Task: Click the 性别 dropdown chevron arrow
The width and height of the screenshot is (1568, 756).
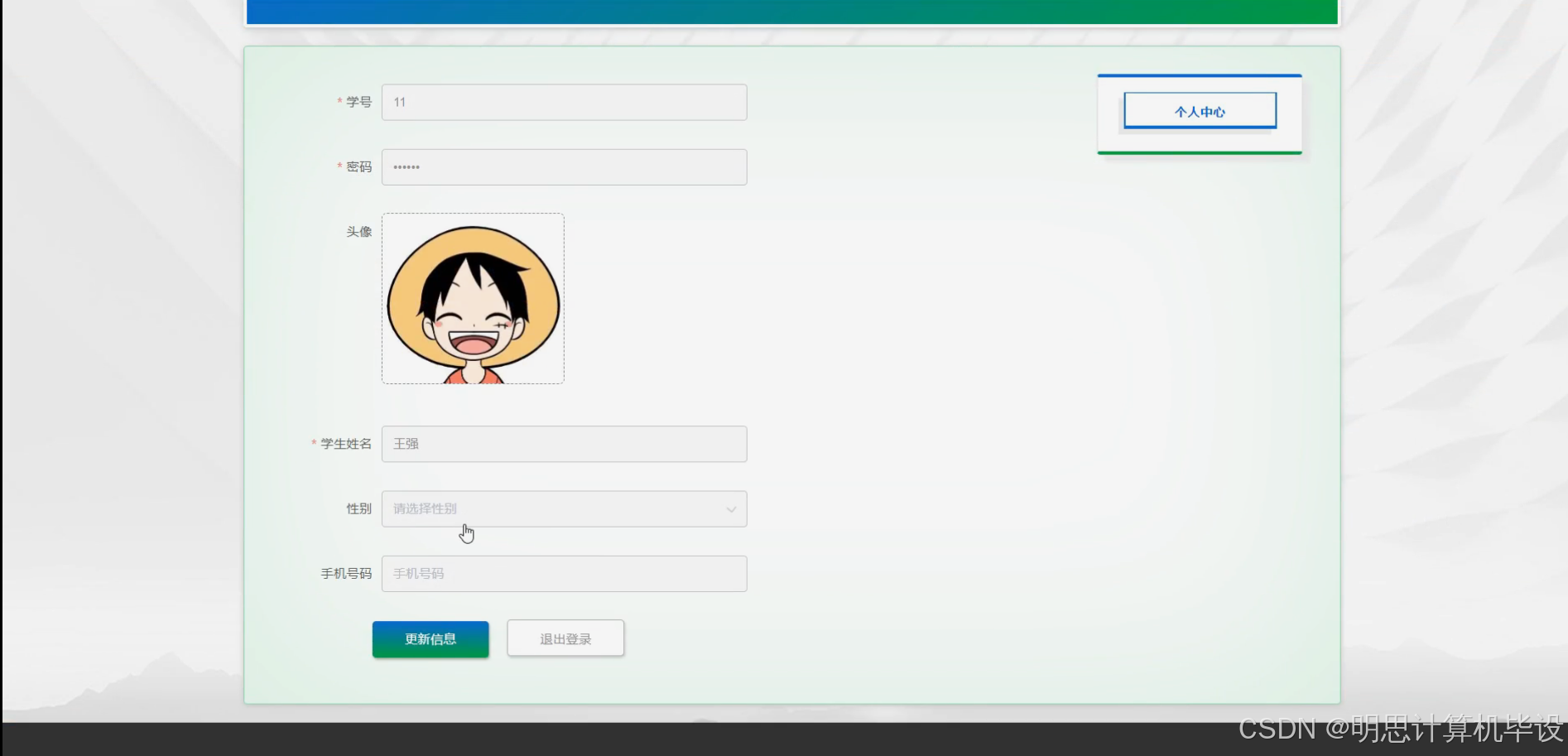Action: [x=731, y=509]
